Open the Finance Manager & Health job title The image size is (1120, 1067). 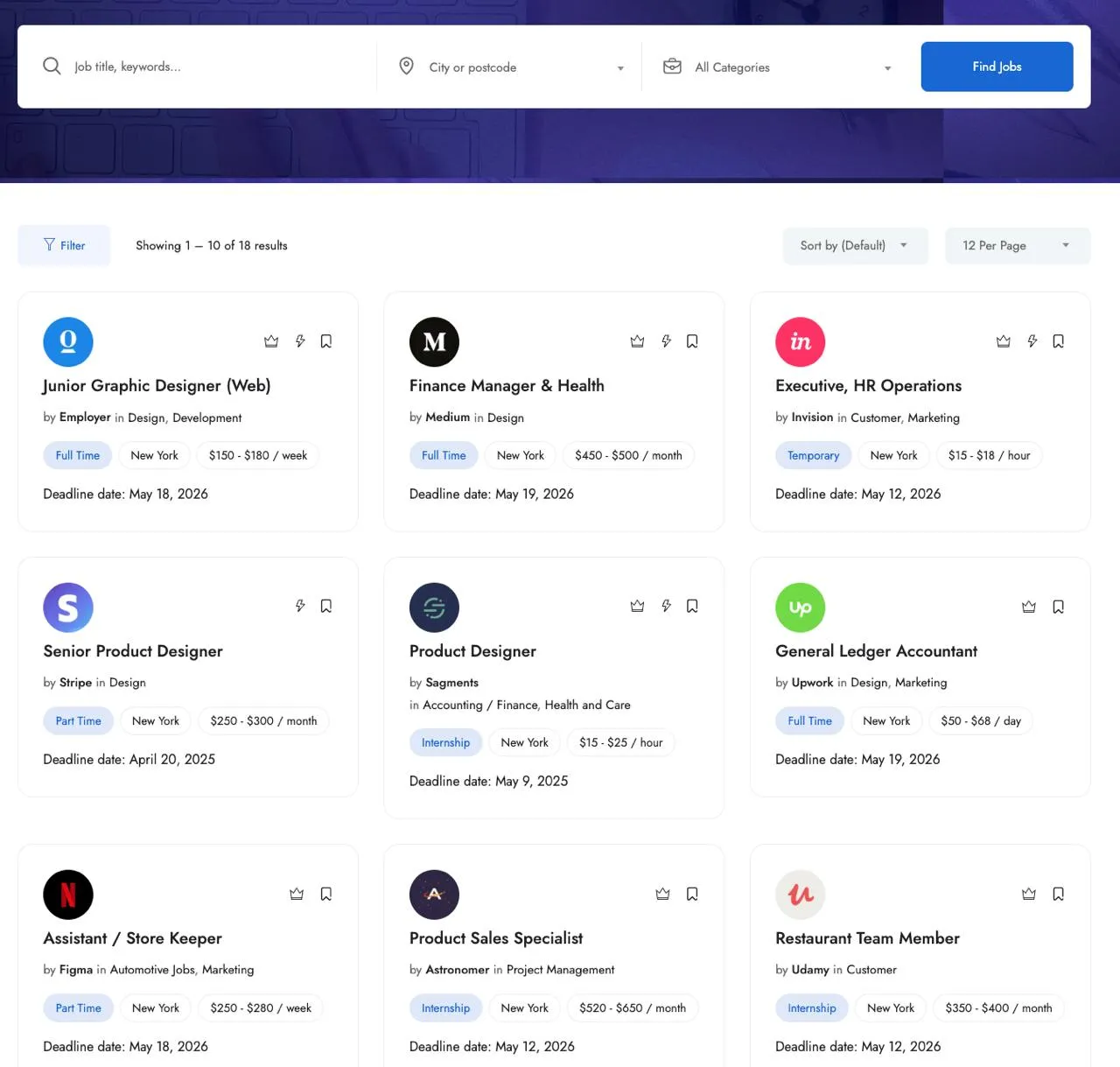point(507,386)
